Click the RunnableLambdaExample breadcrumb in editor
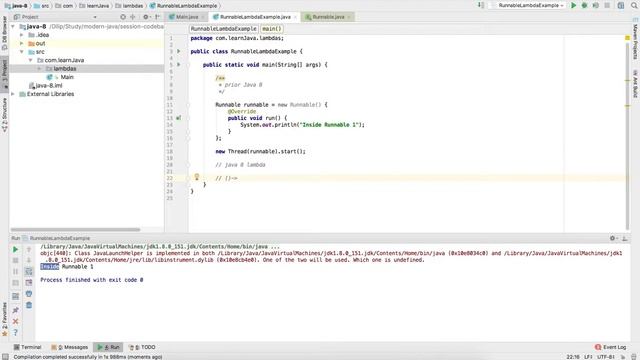The width and height of the screenshot is (640, 360). 223,29
